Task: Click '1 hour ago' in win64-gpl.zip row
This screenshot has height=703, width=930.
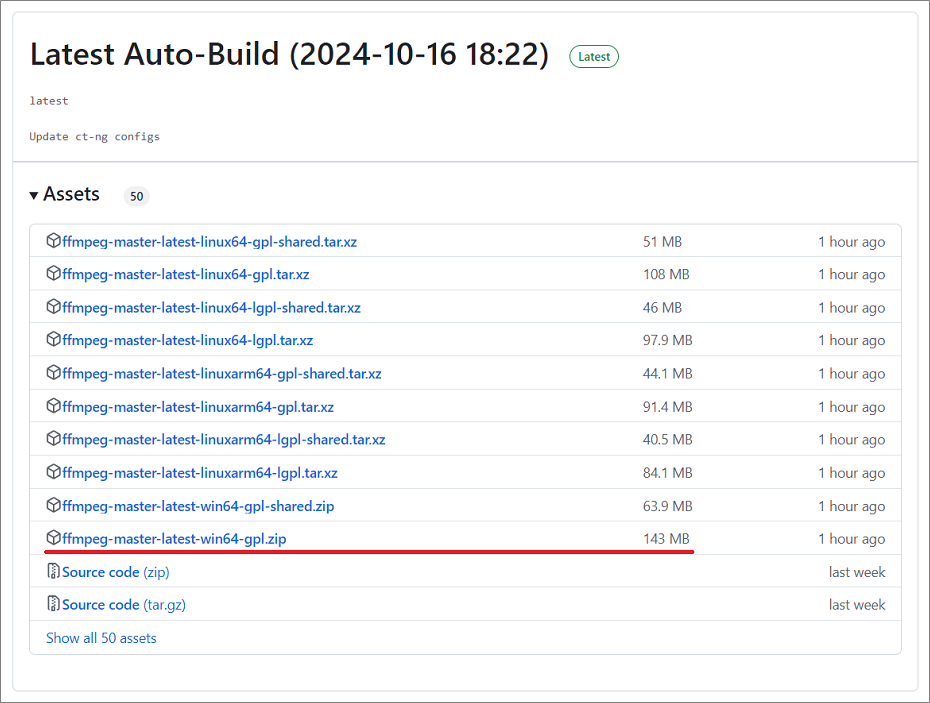Action: point(852,539)
